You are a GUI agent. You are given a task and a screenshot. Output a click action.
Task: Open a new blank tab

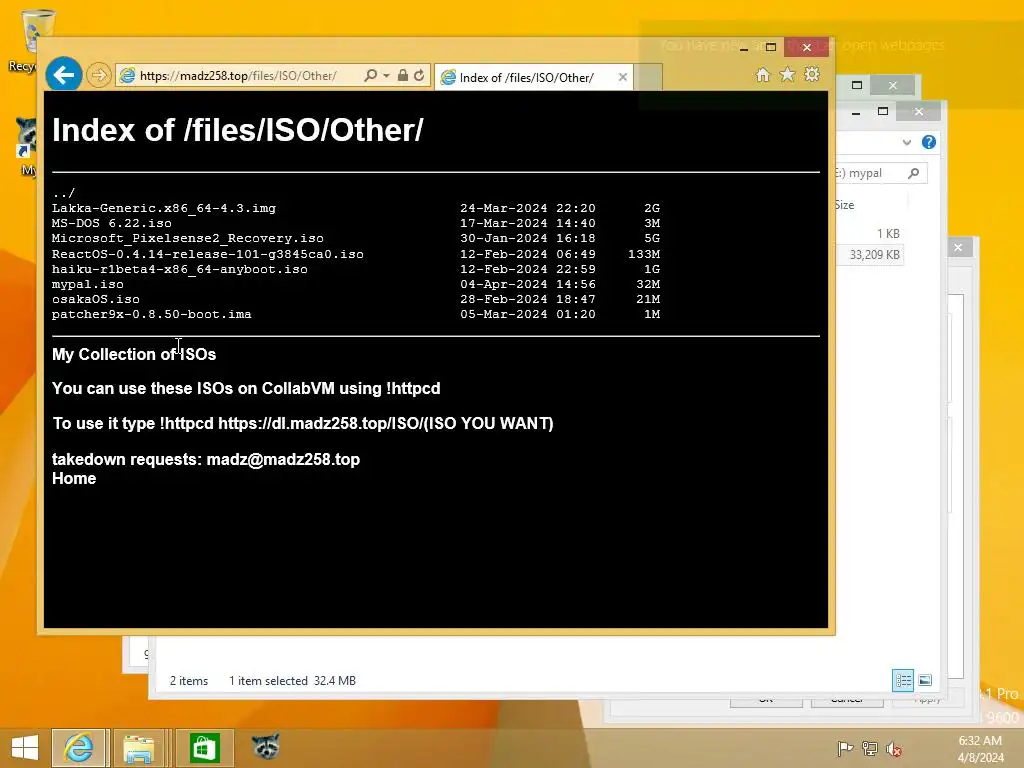click(x=648, y=77)
